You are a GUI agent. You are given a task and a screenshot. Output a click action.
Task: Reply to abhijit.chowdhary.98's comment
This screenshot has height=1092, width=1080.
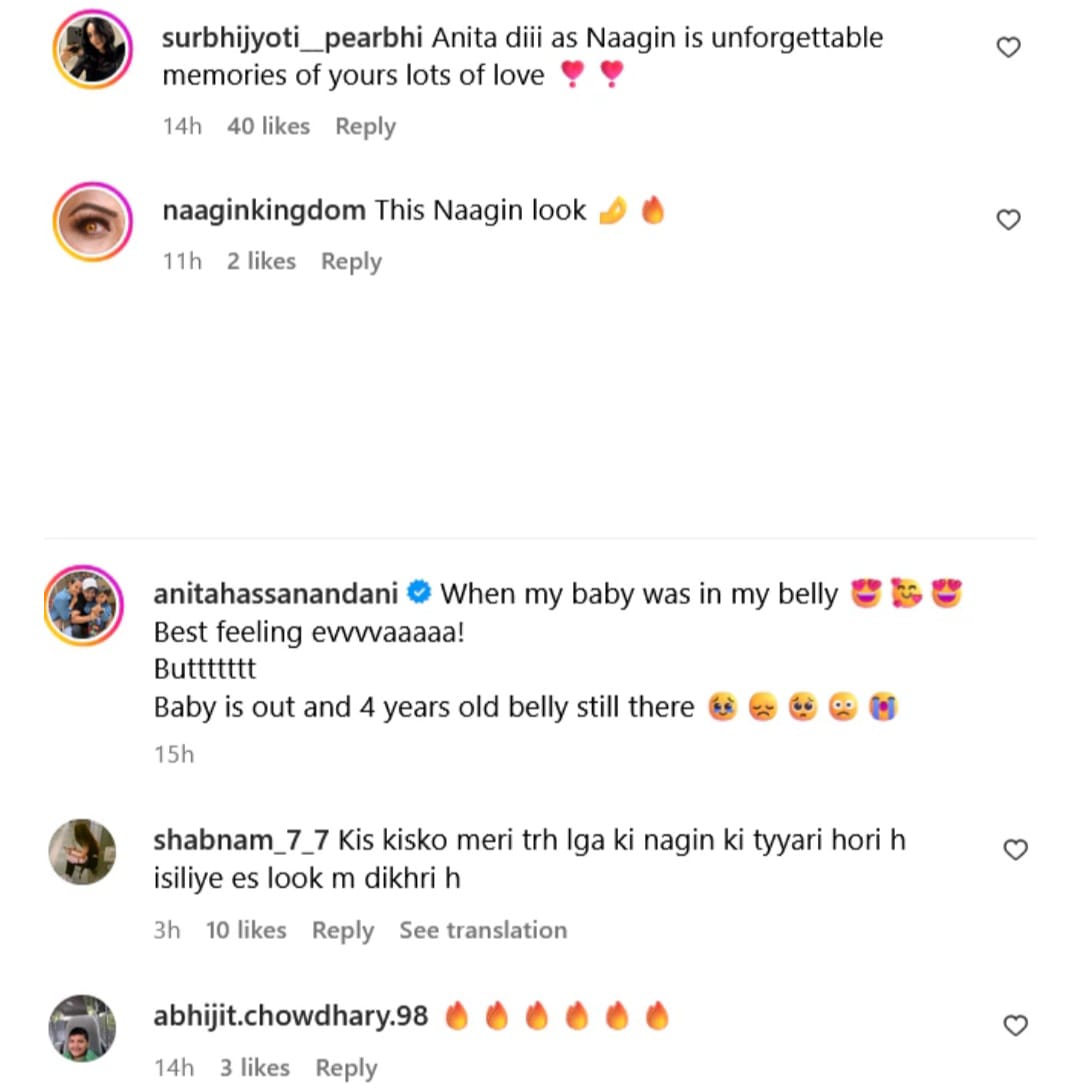point(346,1068)
